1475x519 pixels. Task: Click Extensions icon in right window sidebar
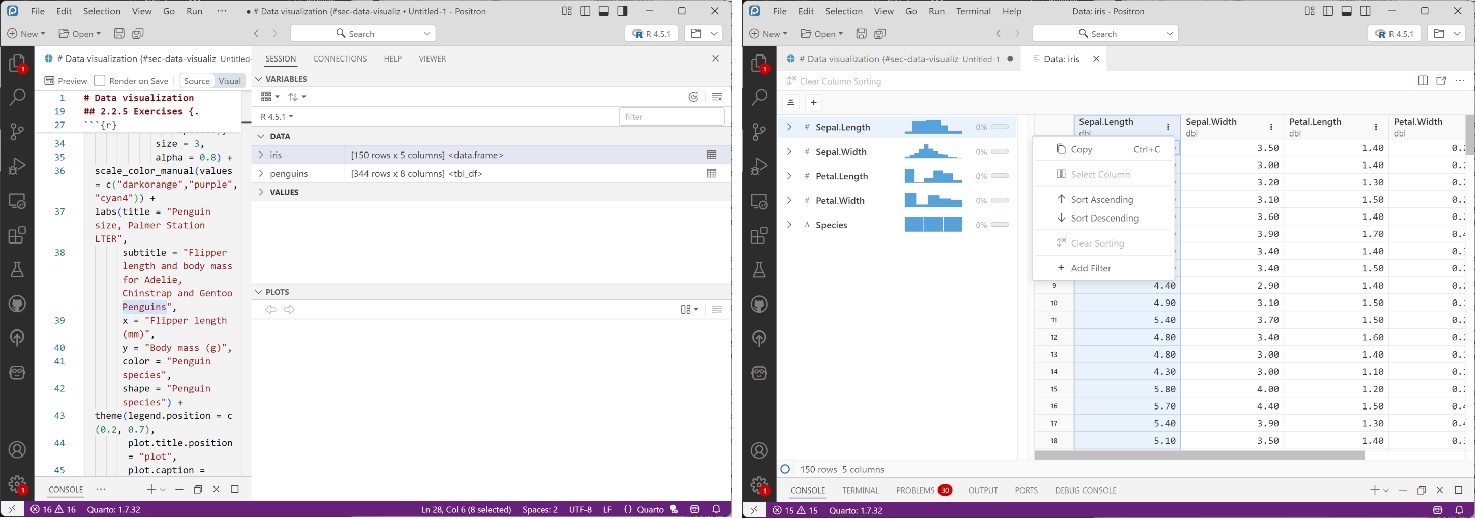[x=759, y=236]
